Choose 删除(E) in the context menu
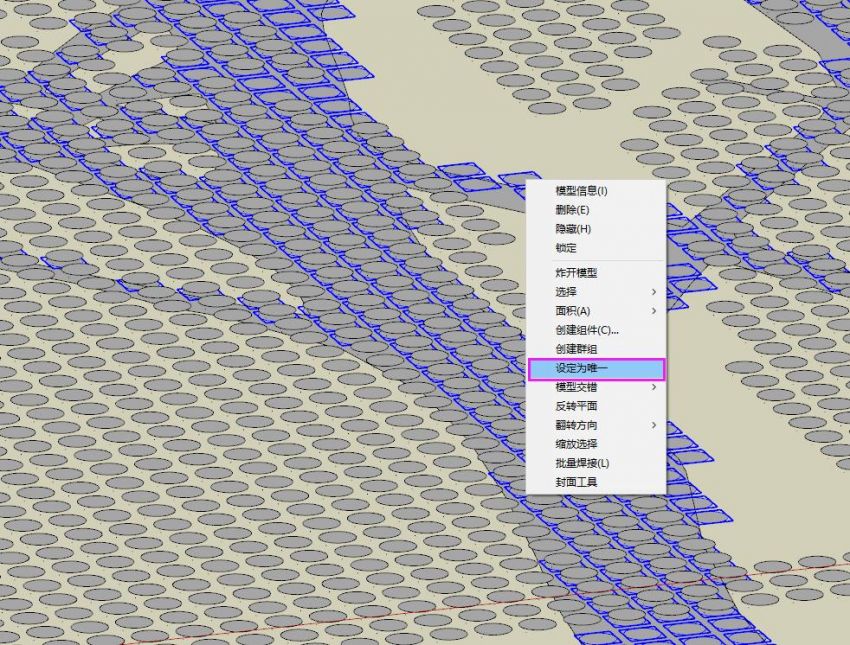Image resolution: width=850 pixels, height=645 pixels. click(x=596, y=210)
